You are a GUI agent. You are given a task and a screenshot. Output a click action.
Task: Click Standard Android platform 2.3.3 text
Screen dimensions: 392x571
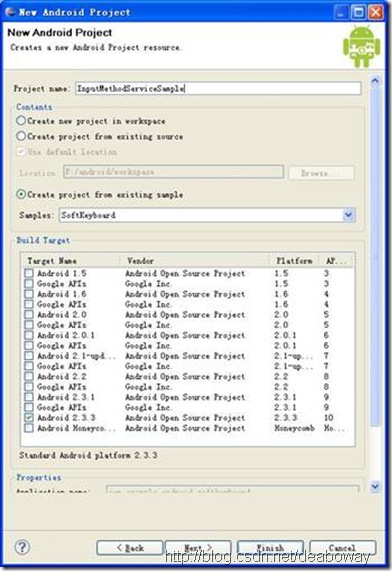(x=89, y=455)
